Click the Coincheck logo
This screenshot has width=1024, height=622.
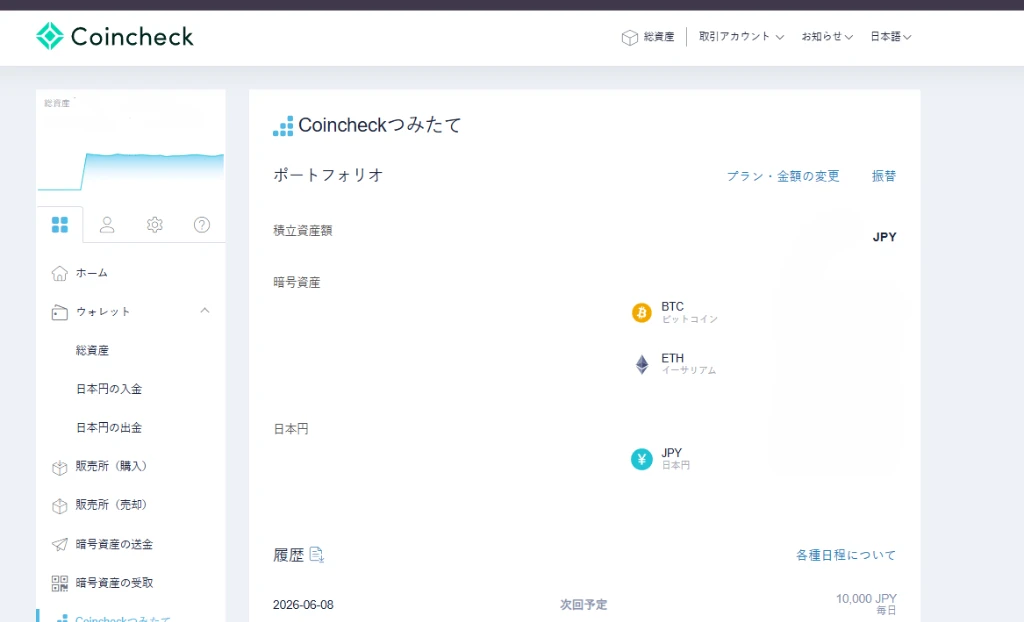click(x=115, y=37)
